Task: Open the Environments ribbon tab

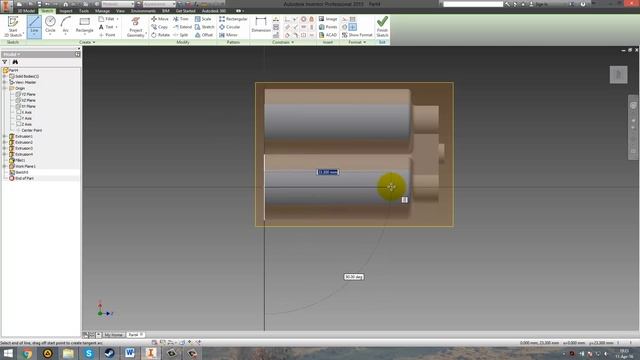Action: (x=143, y=11)
